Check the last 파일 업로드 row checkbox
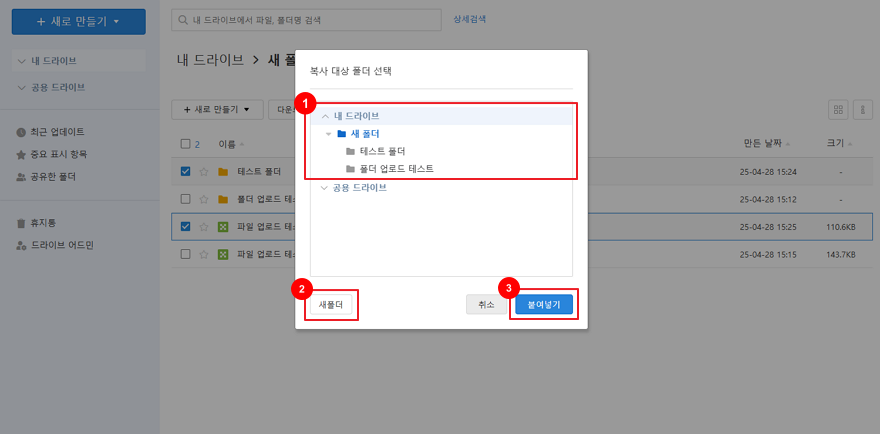Screen dimensions: 880x434 pos(186,254)
